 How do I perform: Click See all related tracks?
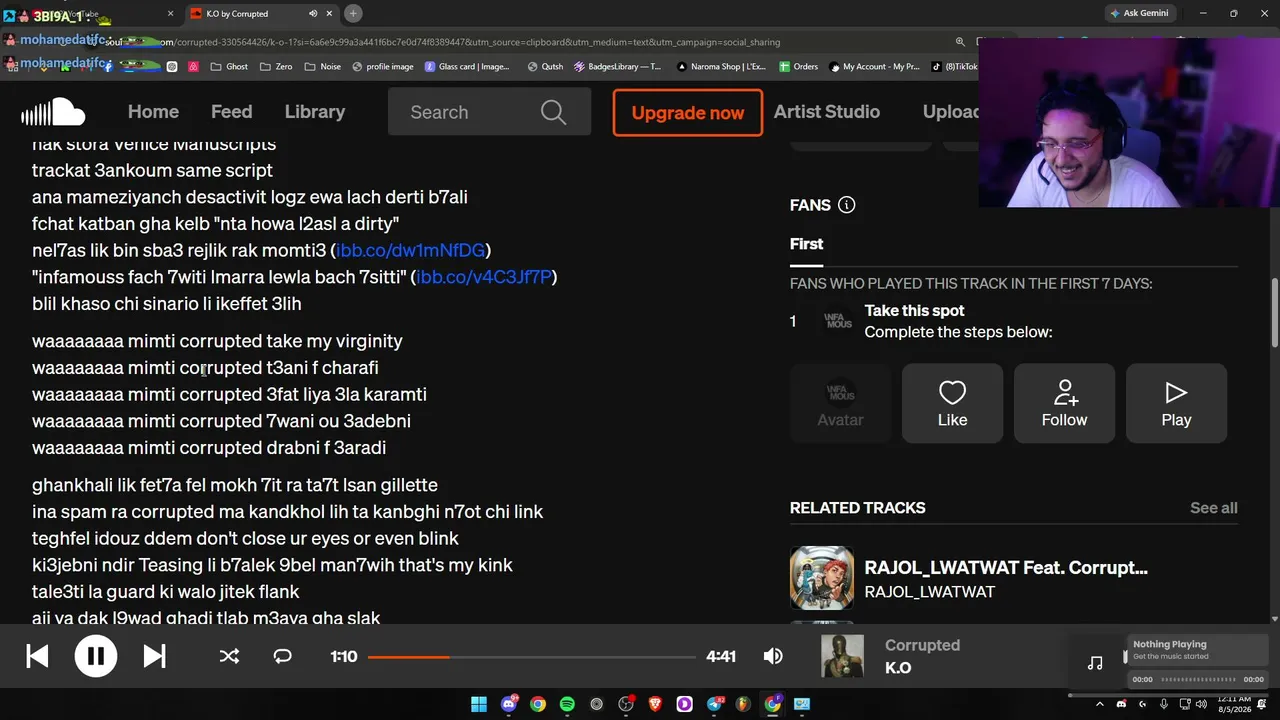tap(1213, 508)
